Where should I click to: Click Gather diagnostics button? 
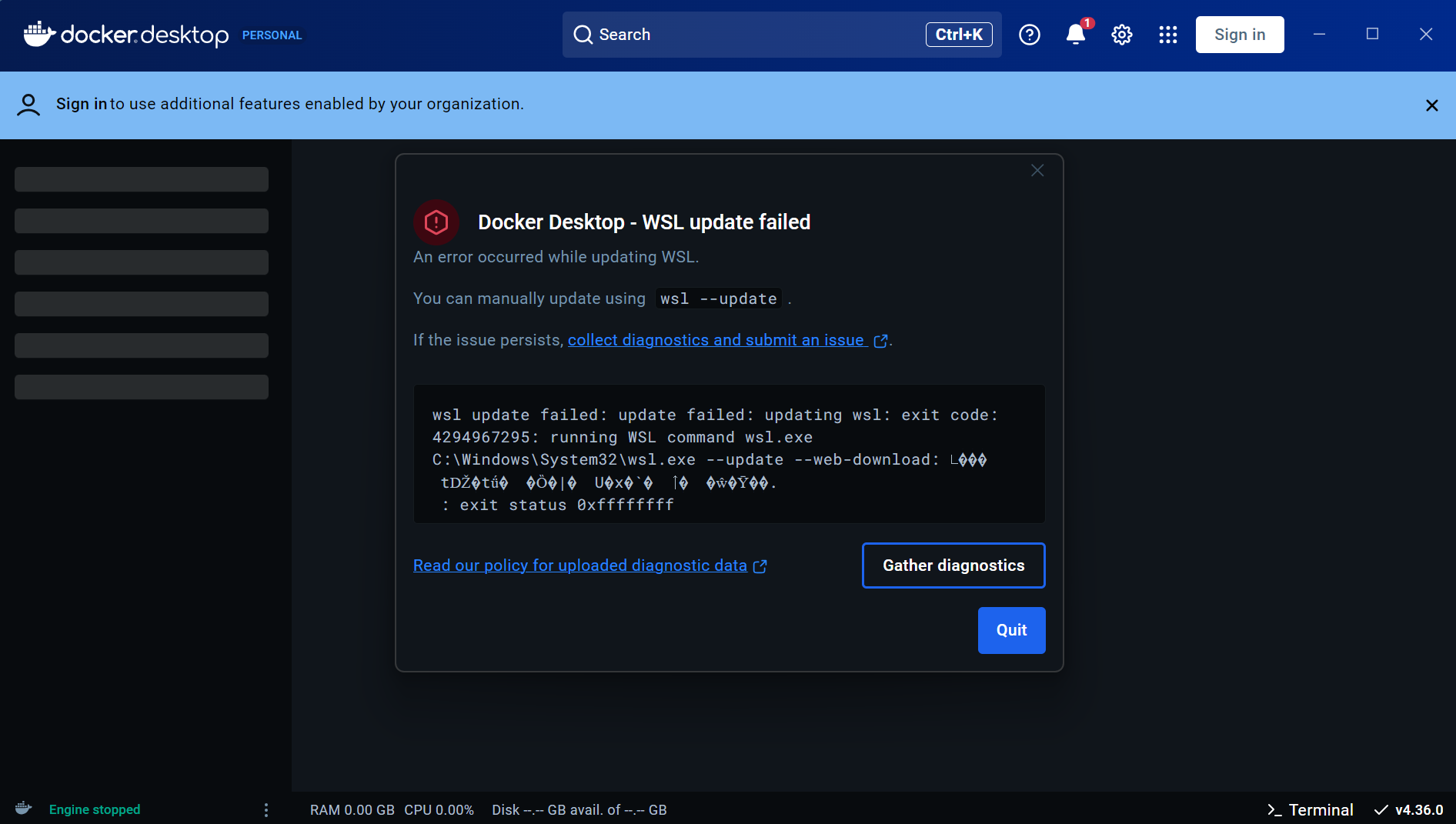pyautogui.click(x=953, y=565)
